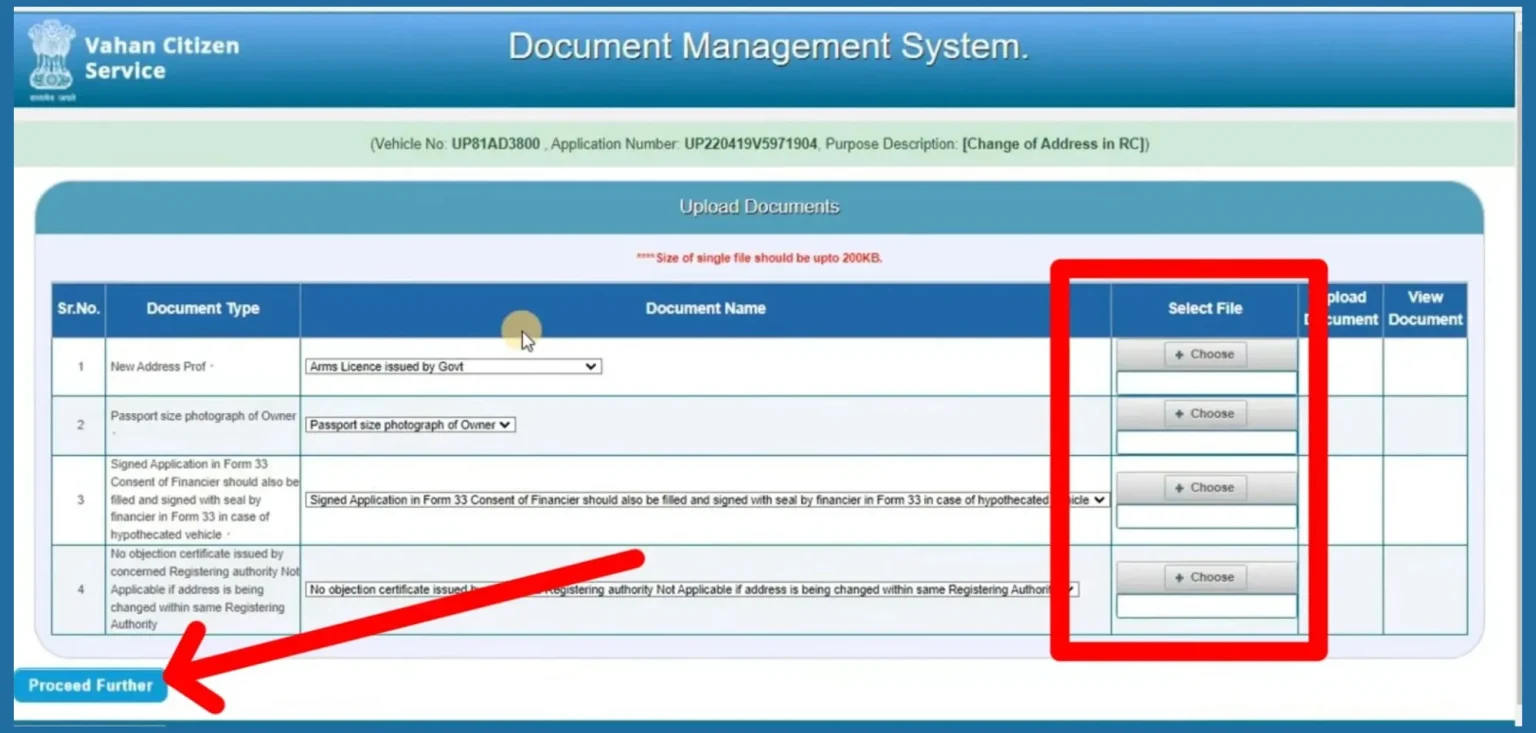Choose a file for New Address Proof
Viewport: 1536px width, 733px height.
(x=1205, y=354)
